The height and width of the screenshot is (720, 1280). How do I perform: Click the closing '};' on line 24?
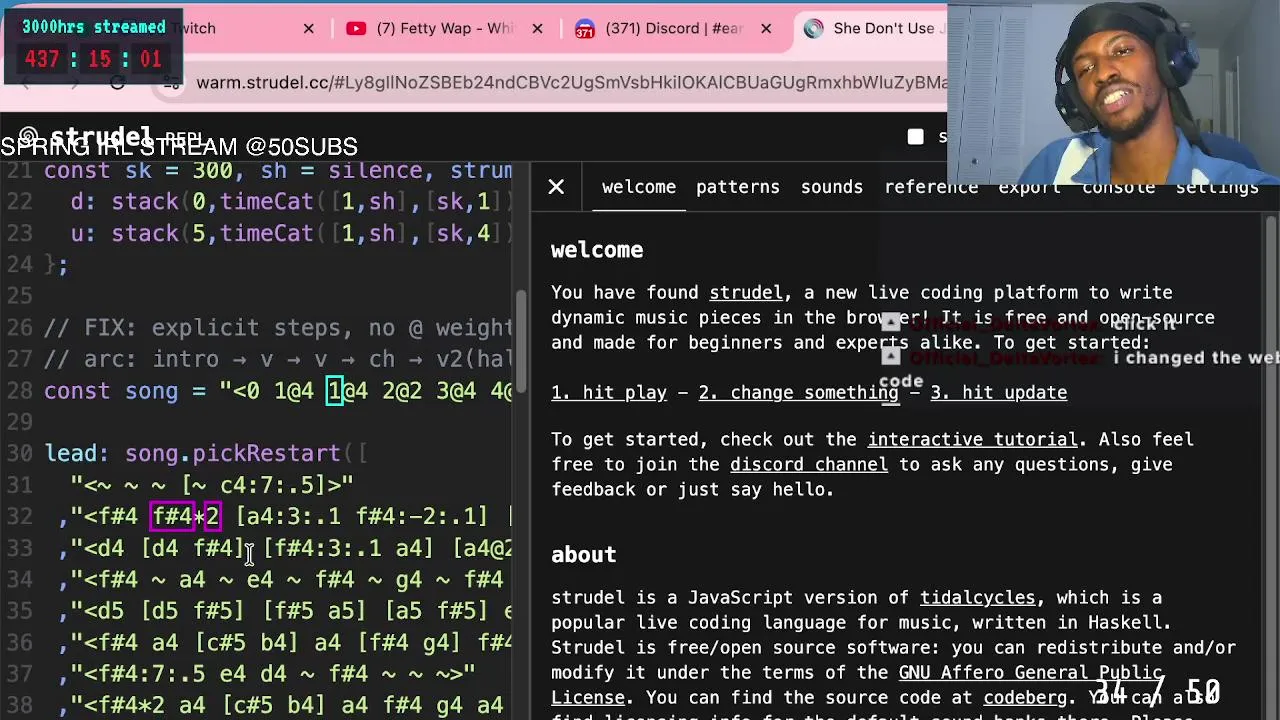[x=56, y=265]
